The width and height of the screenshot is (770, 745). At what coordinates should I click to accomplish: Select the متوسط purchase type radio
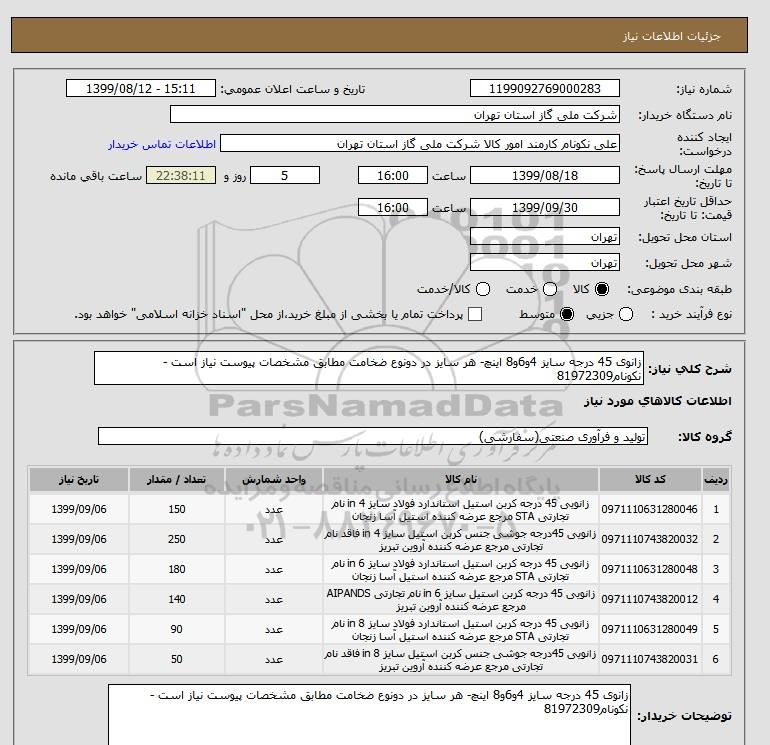pyautogui.click(x=567, y=314)
